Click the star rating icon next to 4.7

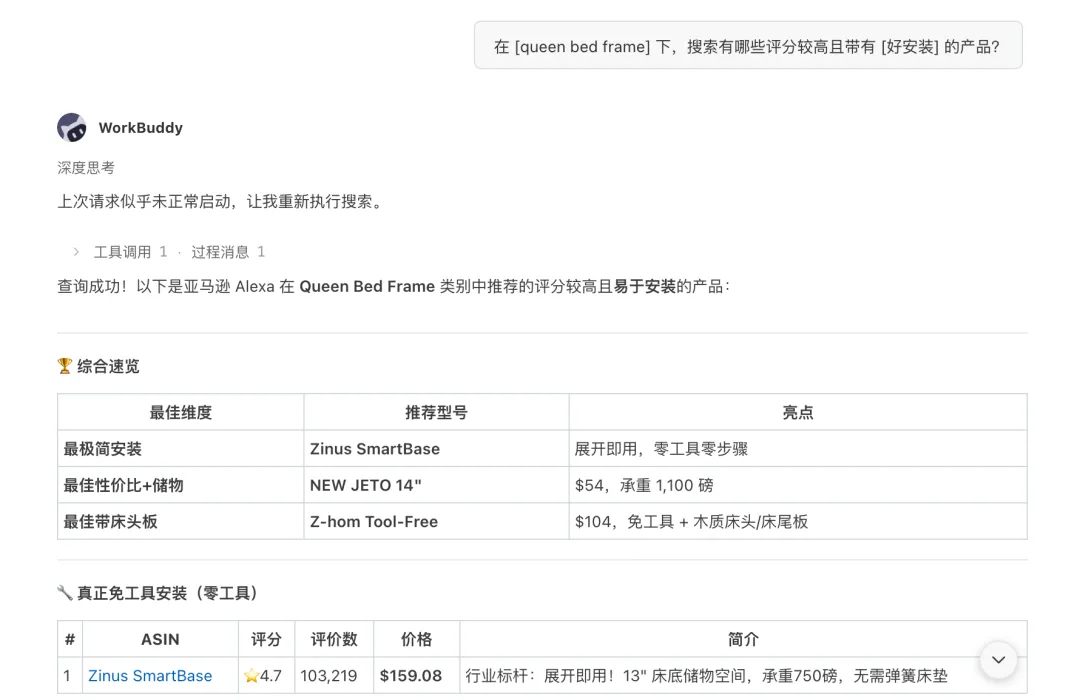click(x=251, y=676)
